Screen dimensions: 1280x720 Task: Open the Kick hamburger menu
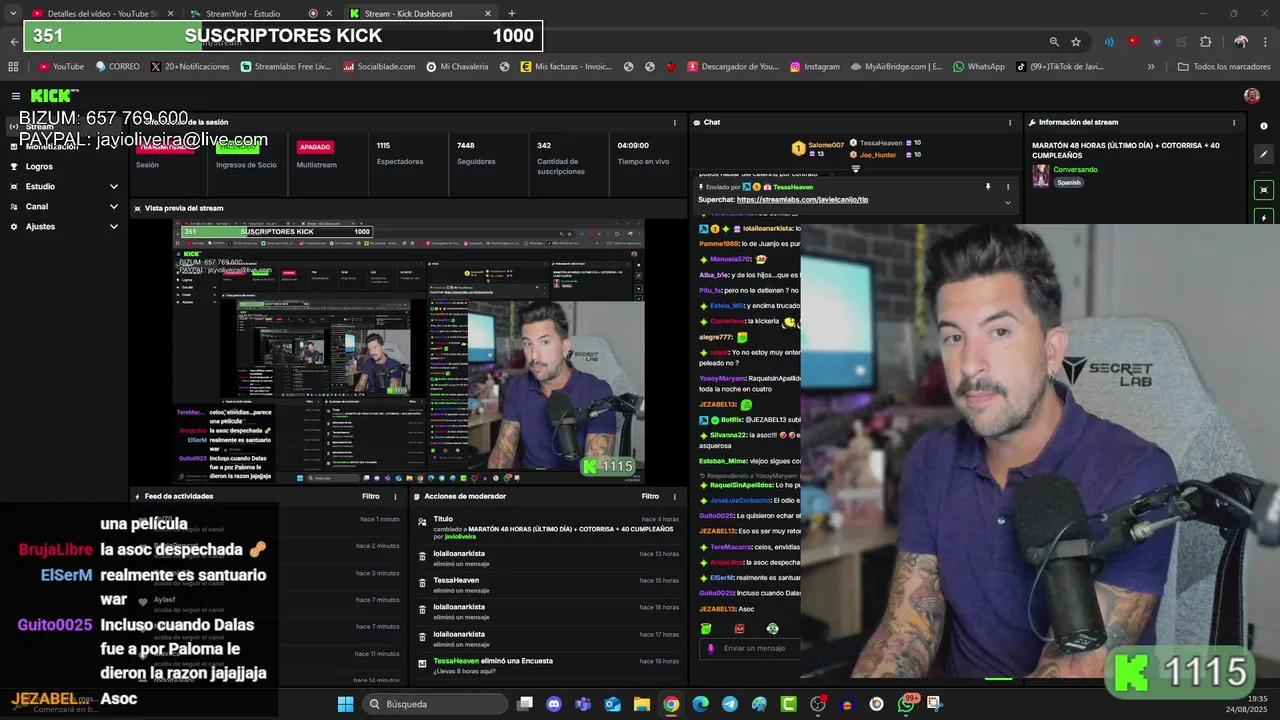tap(16, 96)
